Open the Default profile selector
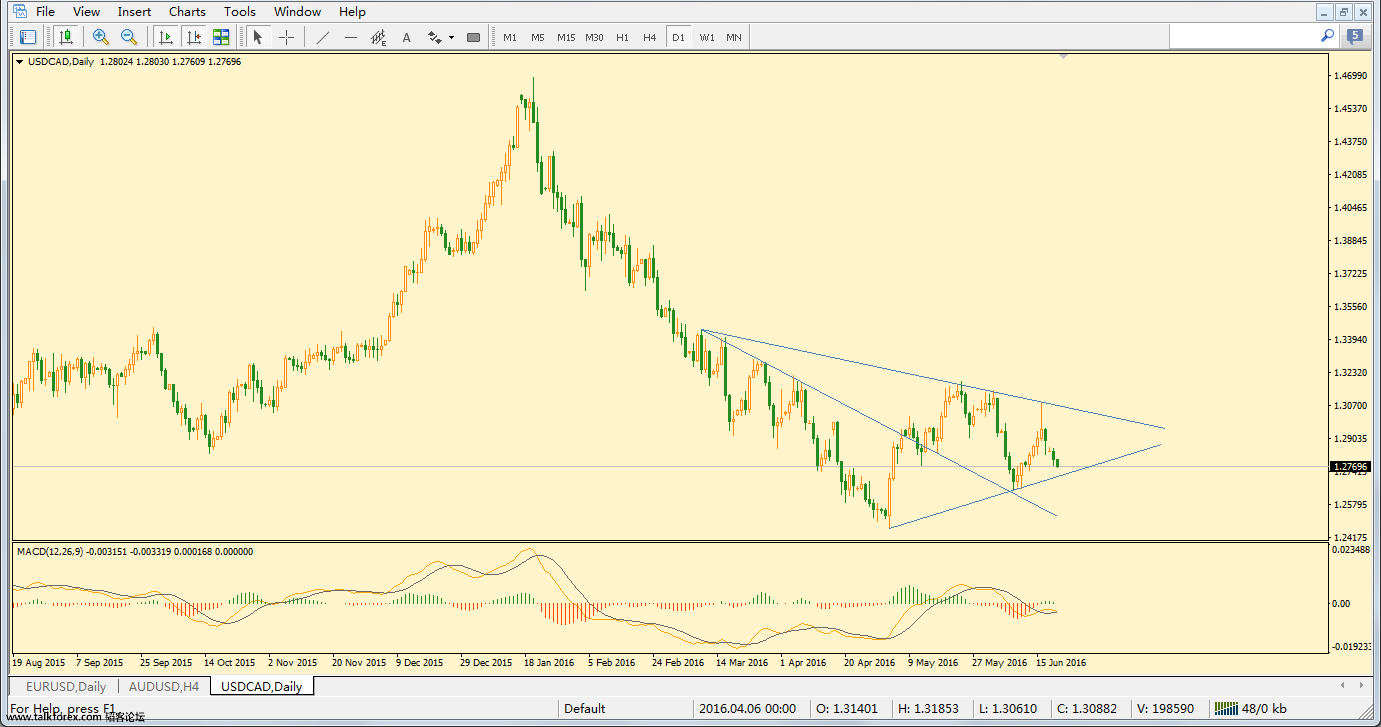This screenshot has width=1381, height=727. coord(584,709)
